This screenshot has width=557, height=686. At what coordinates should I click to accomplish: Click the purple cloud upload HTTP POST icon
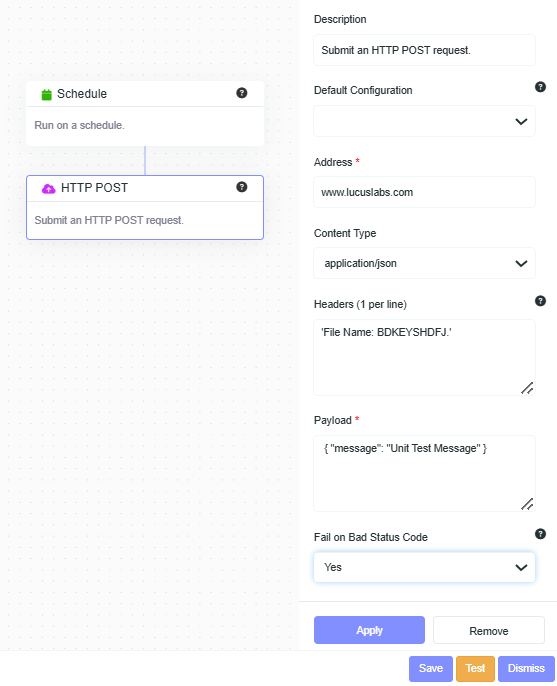[x=49, y=189]
